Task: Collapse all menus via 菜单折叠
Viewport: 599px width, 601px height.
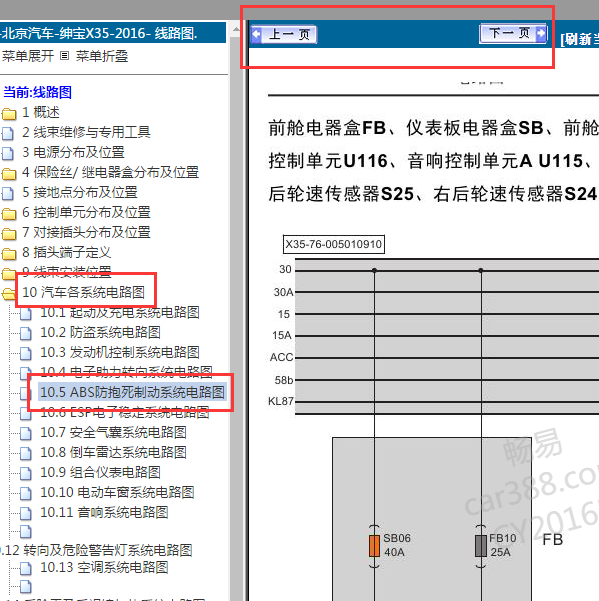Action: point(102,56)
